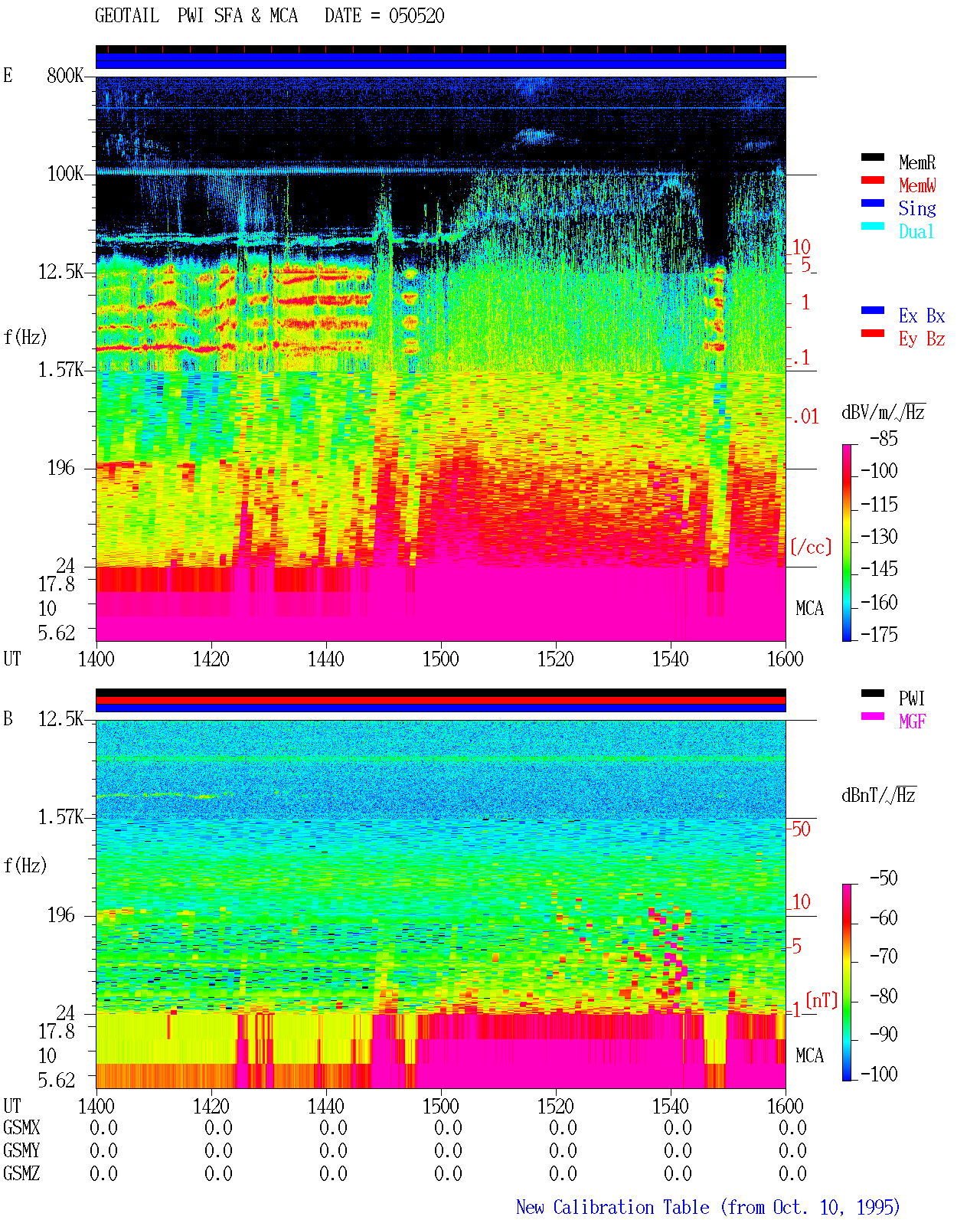Click the 'GSMZ' row label

coord(21,1173)
